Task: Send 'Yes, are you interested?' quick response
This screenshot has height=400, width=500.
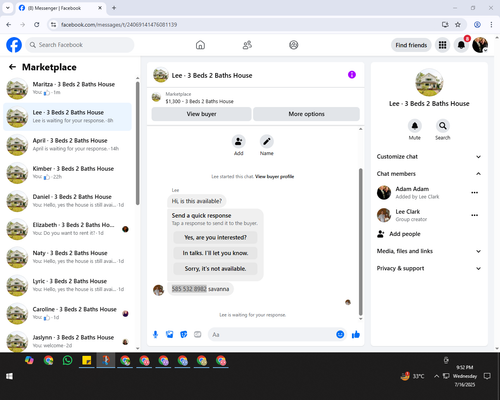Action: (x=215, y=237)
